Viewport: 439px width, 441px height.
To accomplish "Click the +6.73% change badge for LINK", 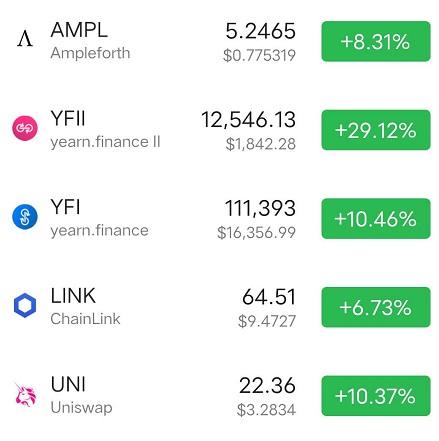I will 376,307.
